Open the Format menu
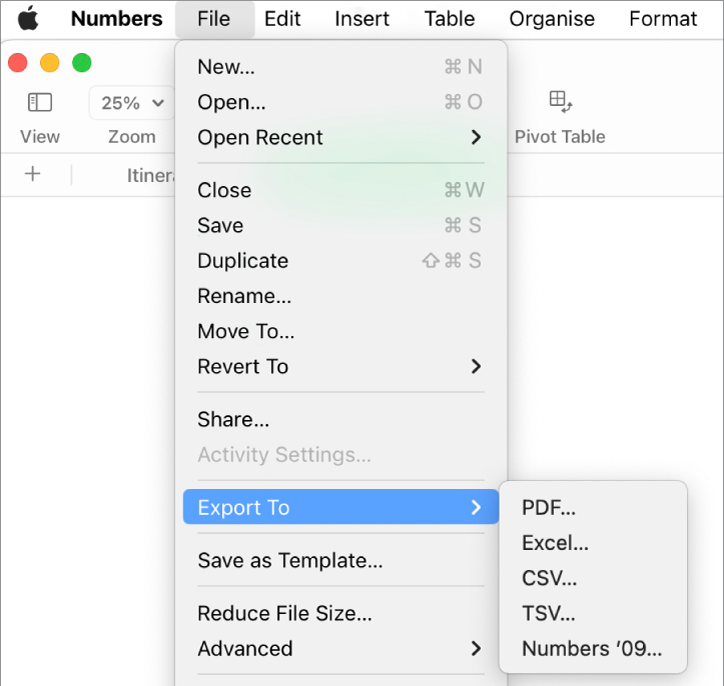 663,19
